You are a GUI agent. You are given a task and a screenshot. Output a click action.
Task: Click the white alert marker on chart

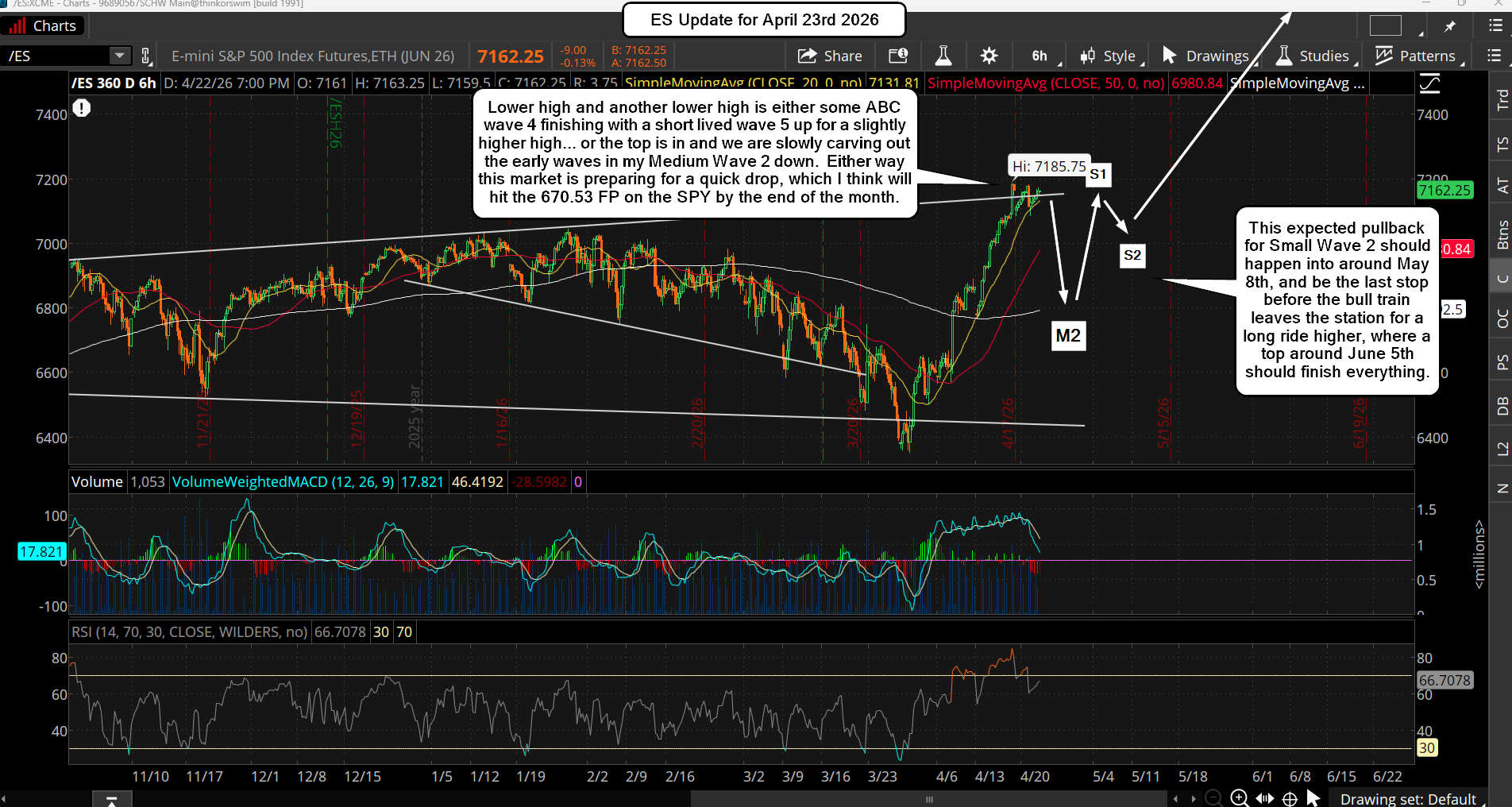82,108
